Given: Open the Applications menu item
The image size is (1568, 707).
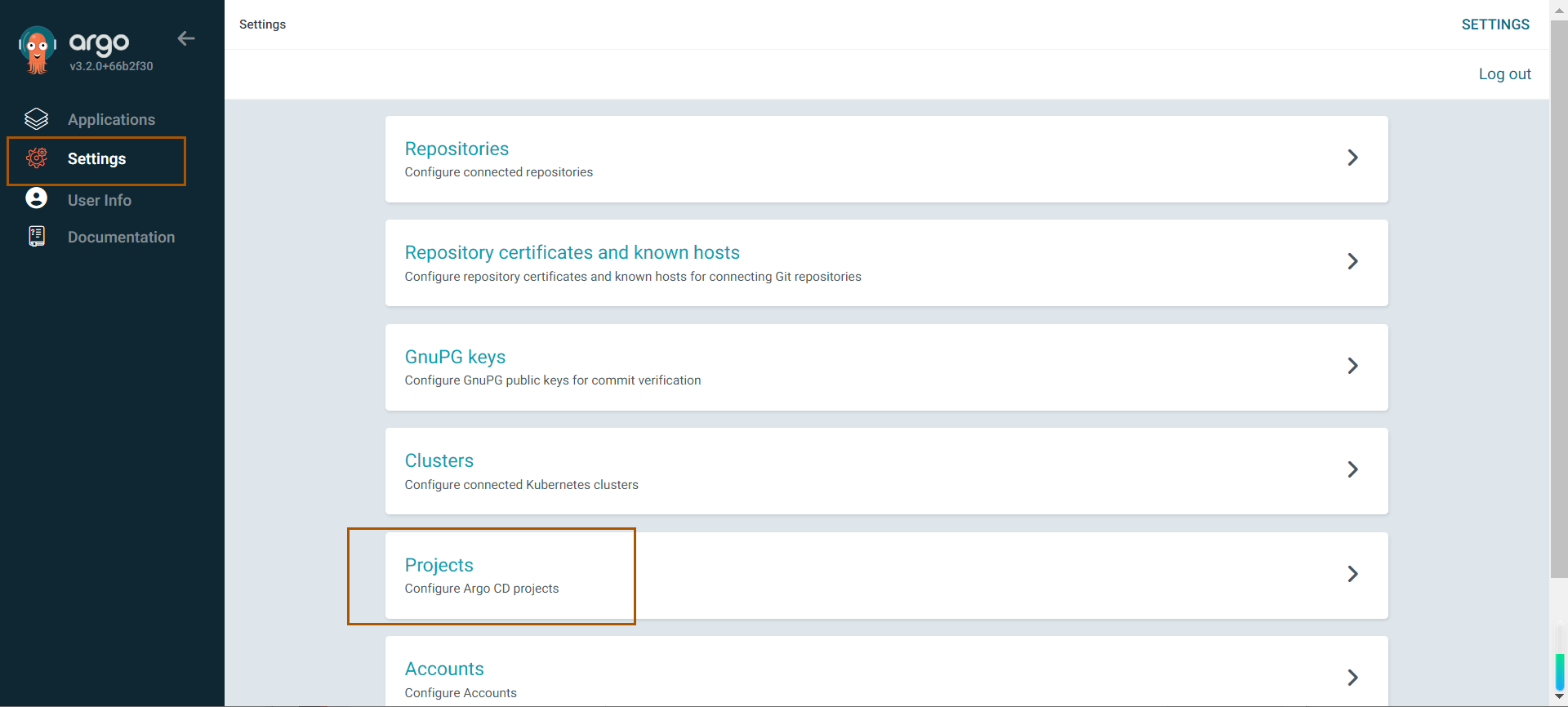Looking at the screenshot, I should coord(111,119).
